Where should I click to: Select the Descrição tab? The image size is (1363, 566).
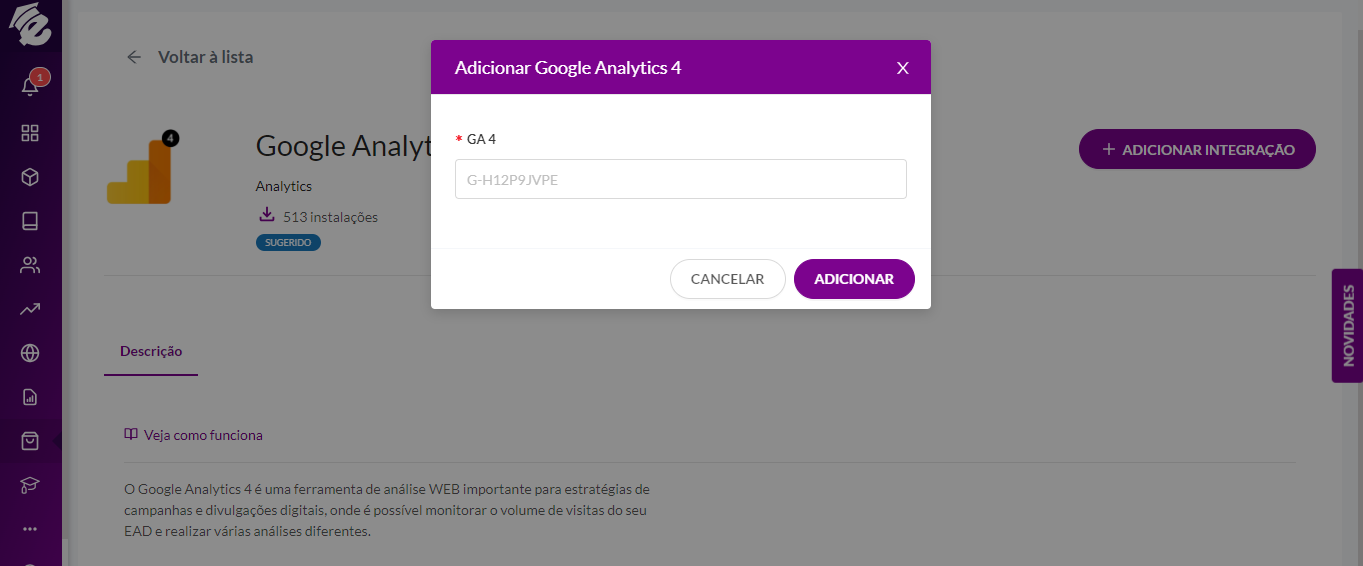pyautogui.click(x=151, y=352)
